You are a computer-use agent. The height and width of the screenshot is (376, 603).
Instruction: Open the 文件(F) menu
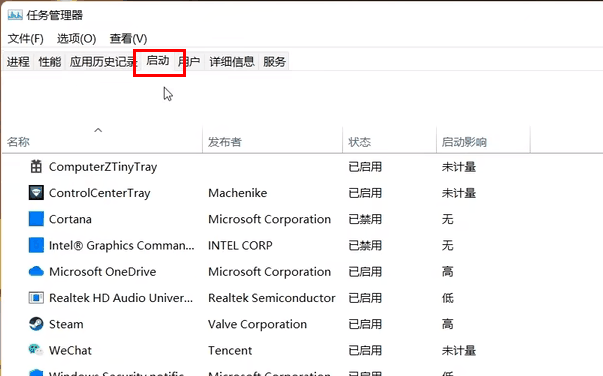(26, 38)
